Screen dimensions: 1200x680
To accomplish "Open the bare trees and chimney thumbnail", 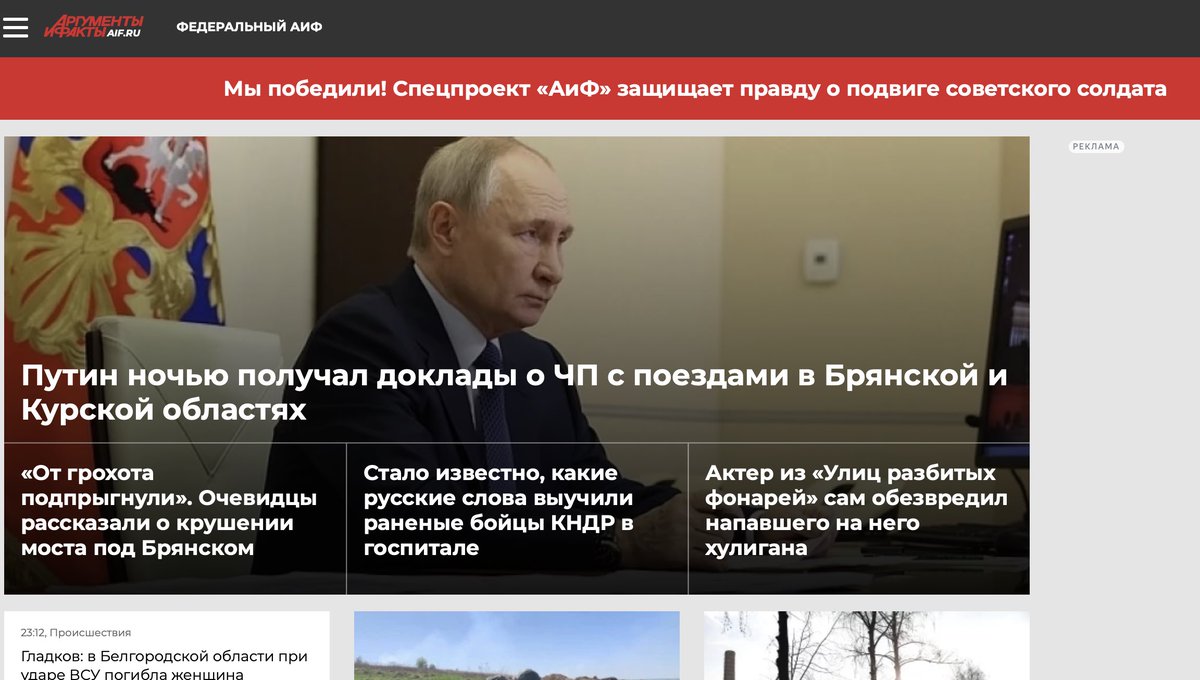I will [866, 646].
